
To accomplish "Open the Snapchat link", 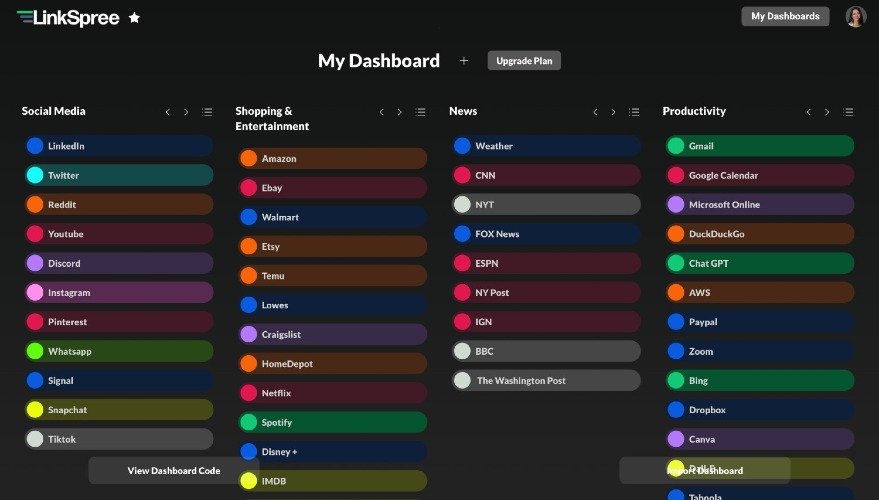I will (119, 410).
